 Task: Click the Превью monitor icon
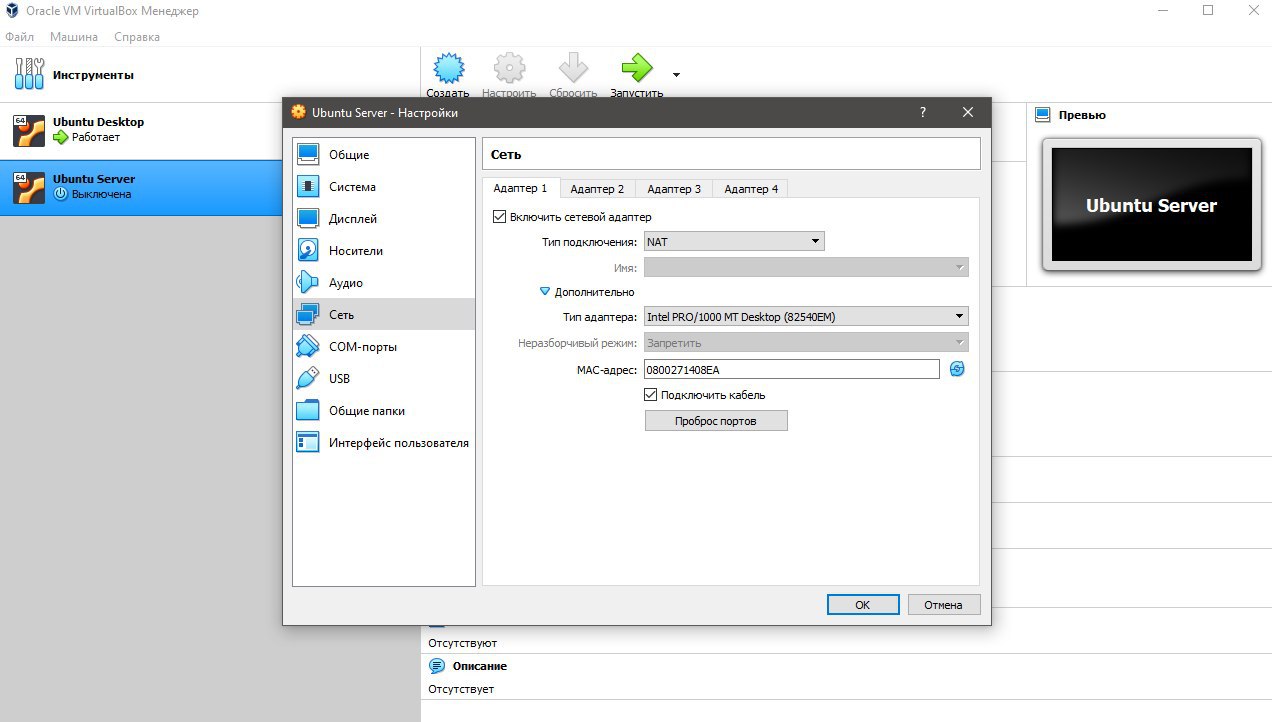pyautogui.click(x=1043, y=115)
